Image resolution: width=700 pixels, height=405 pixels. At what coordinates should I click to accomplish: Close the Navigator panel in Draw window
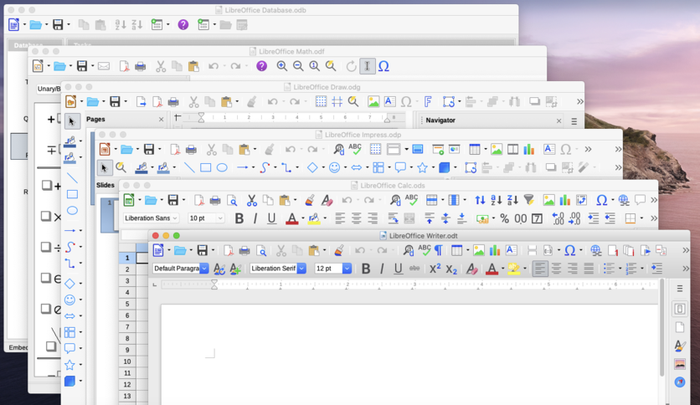(558, 121)
